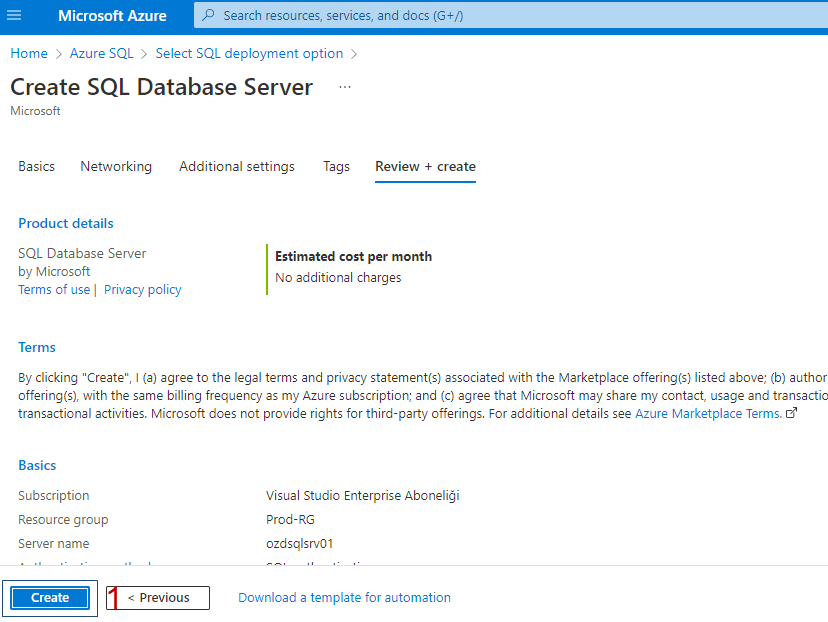
Task: Click the Estimated cost per month label
Action: click(x=353, y=256)
